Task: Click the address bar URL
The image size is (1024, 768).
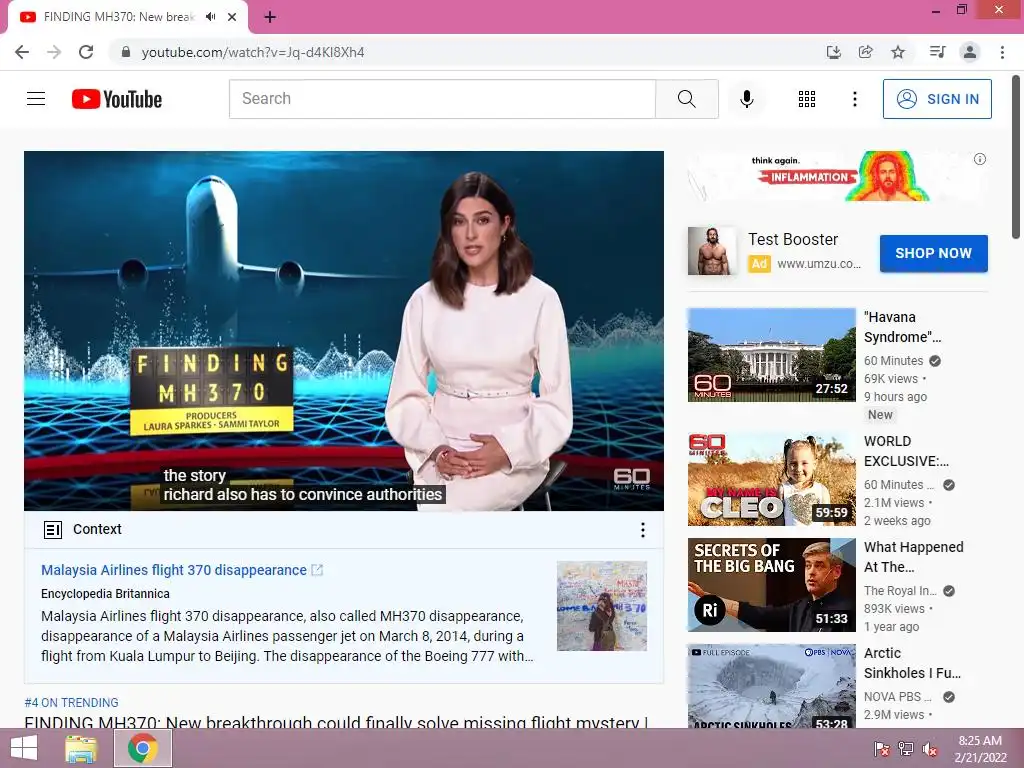Action: click(253, 52)
